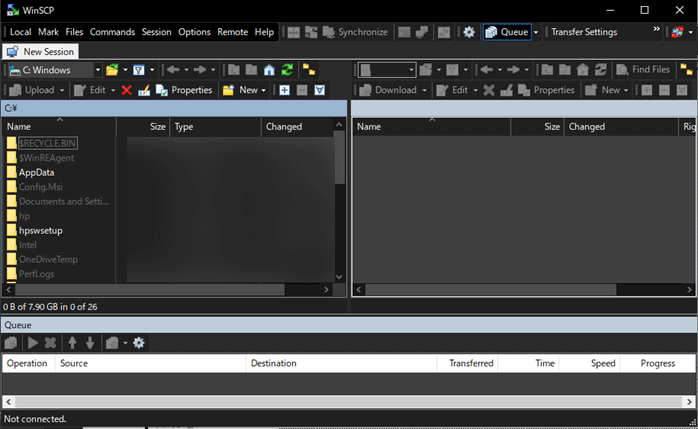Open the Remote menu

click(x=232, y=32)
